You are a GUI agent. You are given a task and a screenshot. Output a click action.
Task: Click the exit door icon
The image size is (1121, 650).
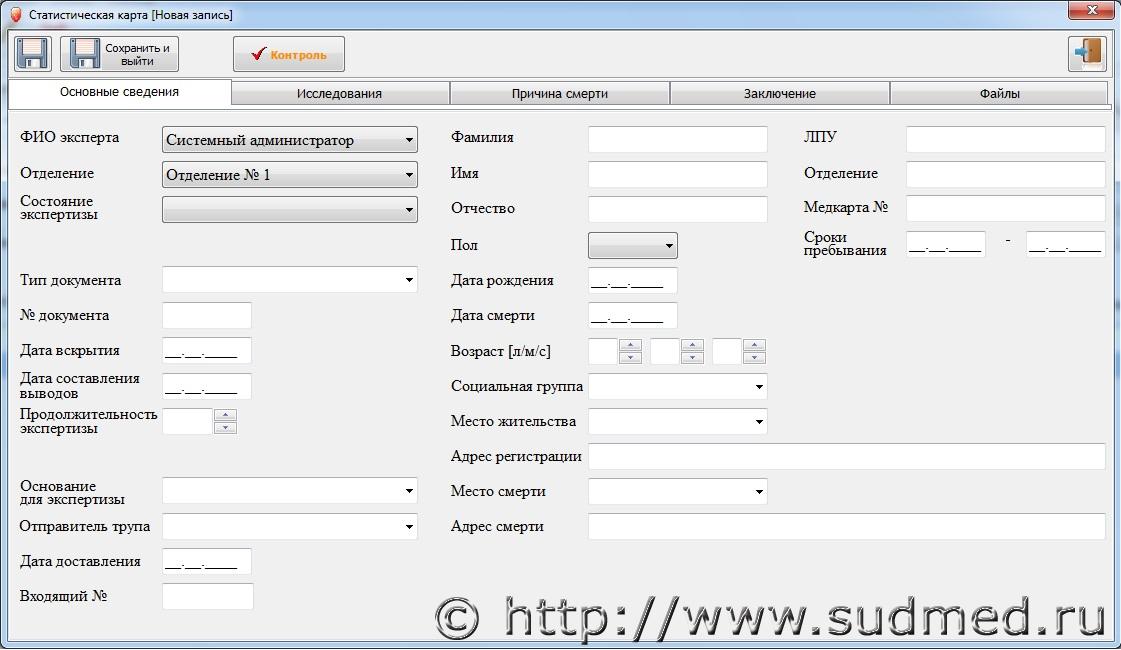click(x=1087, y=53)
